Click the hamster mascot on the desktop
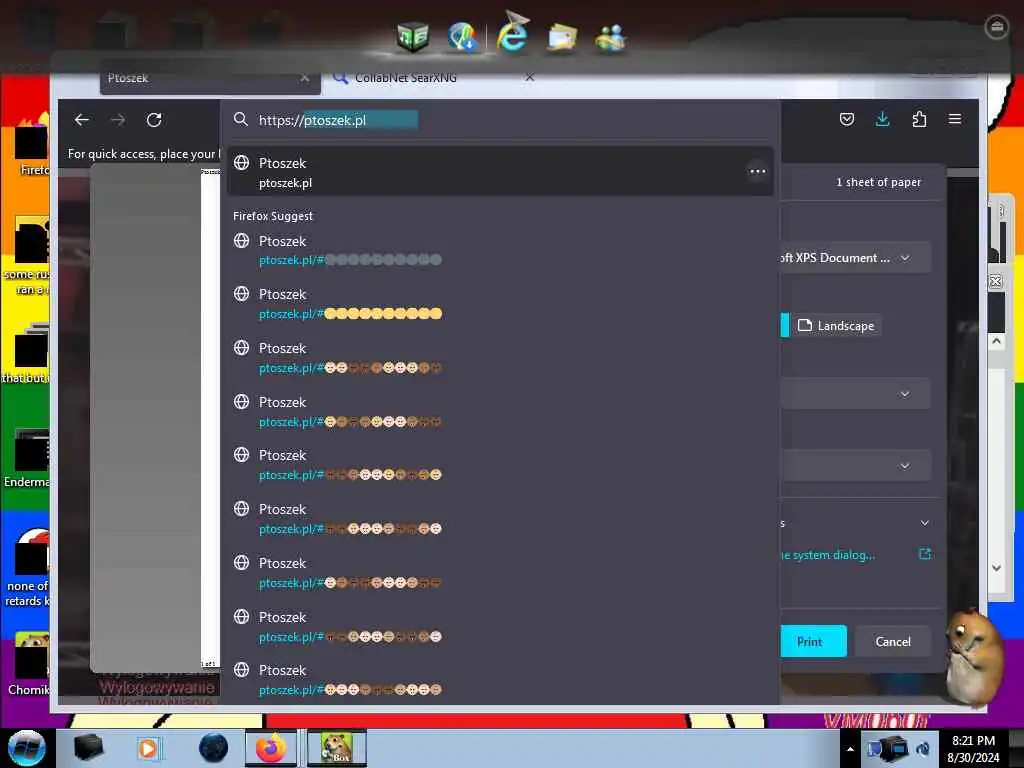The width and height of the screenshot is (1024, 768). [x=974, y=657]
